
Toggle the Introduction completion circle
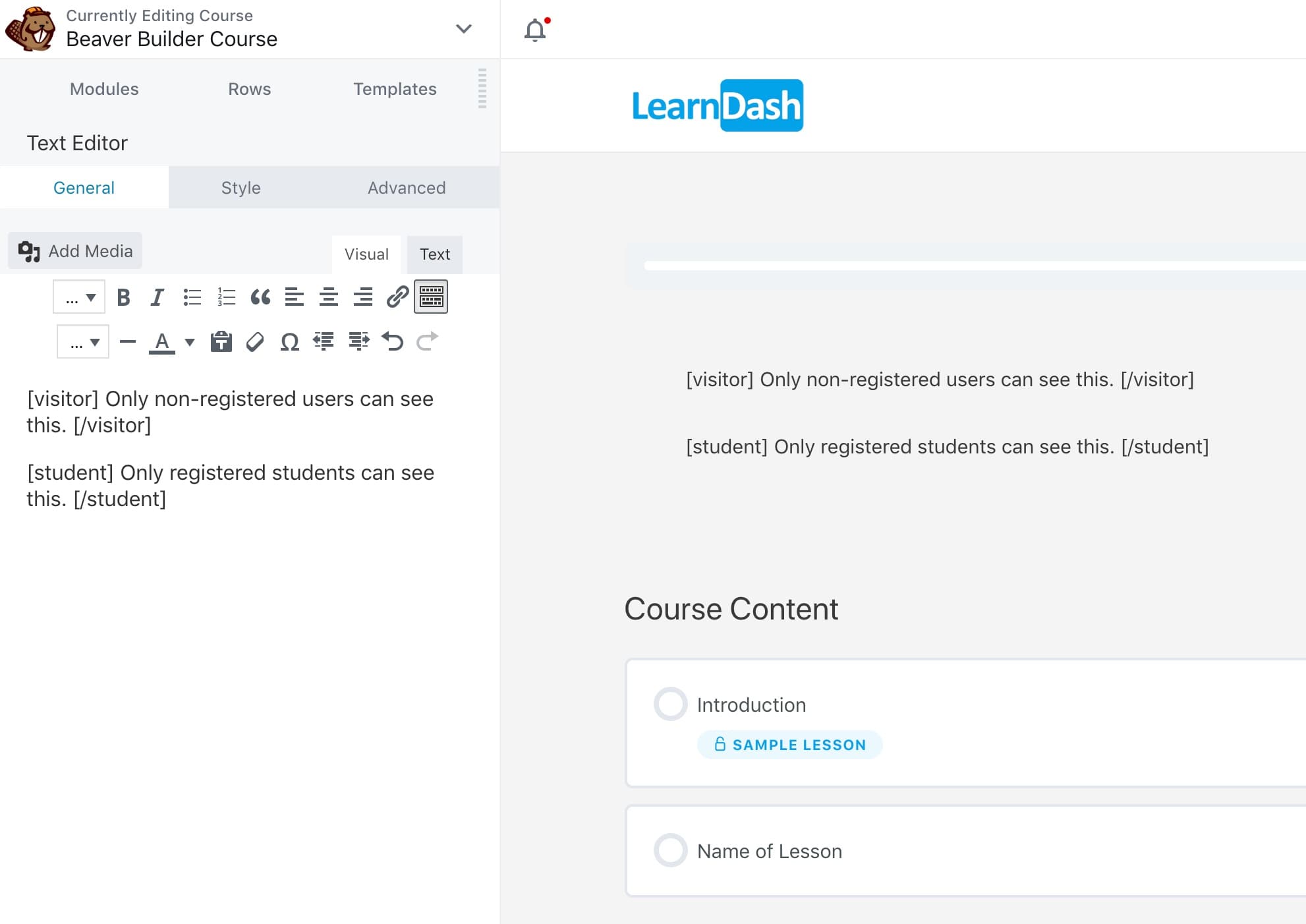[671, 704]
